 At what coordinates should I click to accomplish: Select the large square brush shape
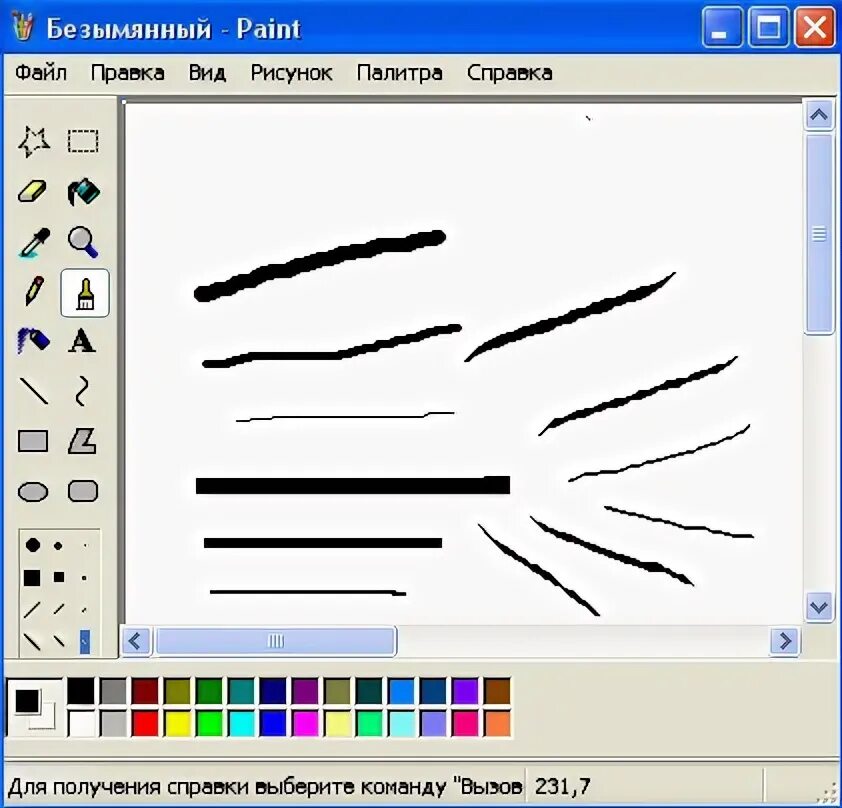coord(32,578)
